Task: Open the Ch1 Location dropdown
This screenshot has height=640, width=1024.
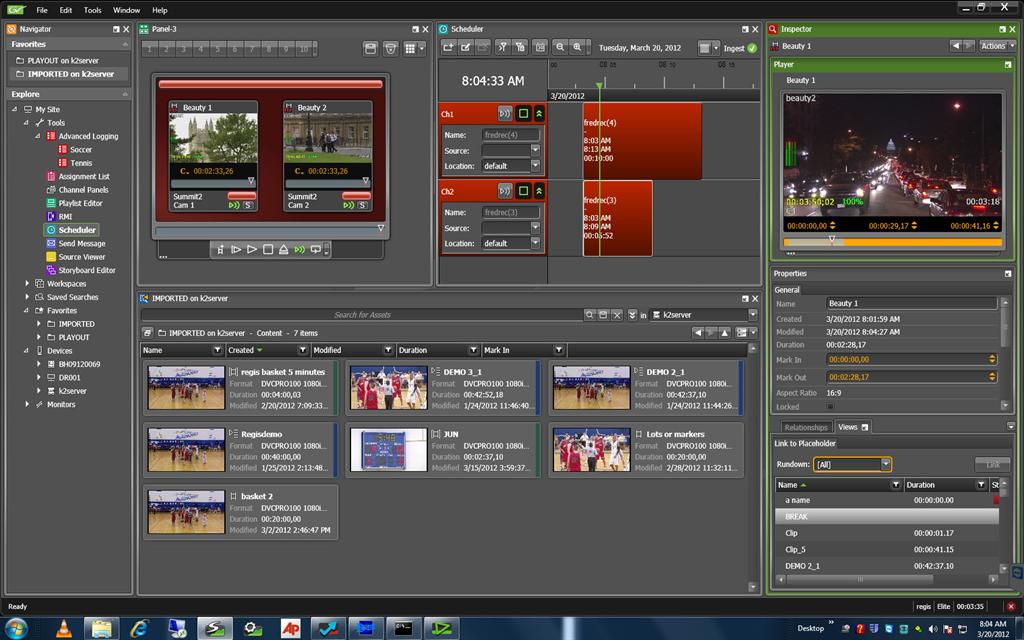Action: [535, 166]
